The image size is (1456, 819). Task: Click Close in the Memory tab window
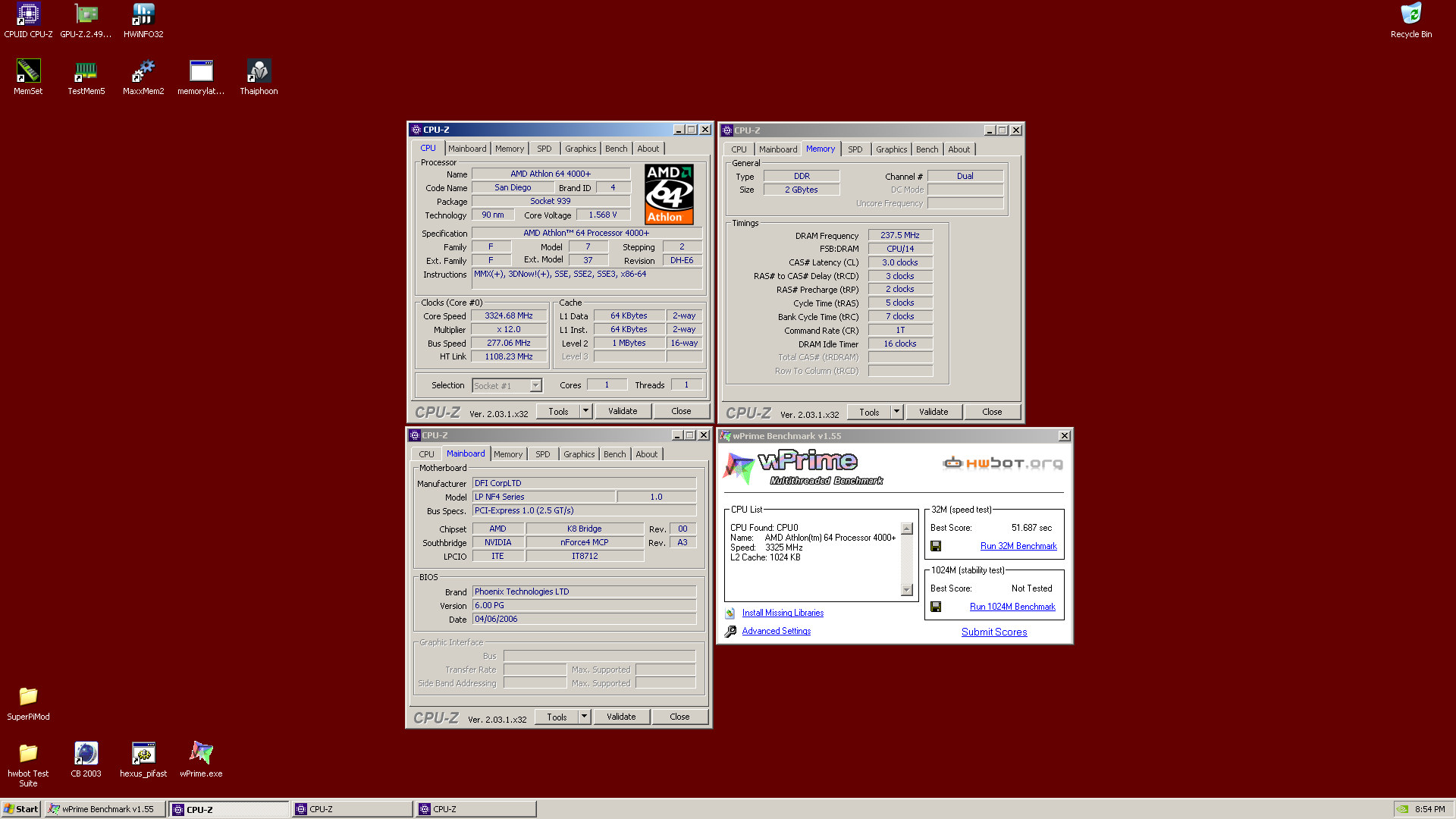(x=992, y=412)
